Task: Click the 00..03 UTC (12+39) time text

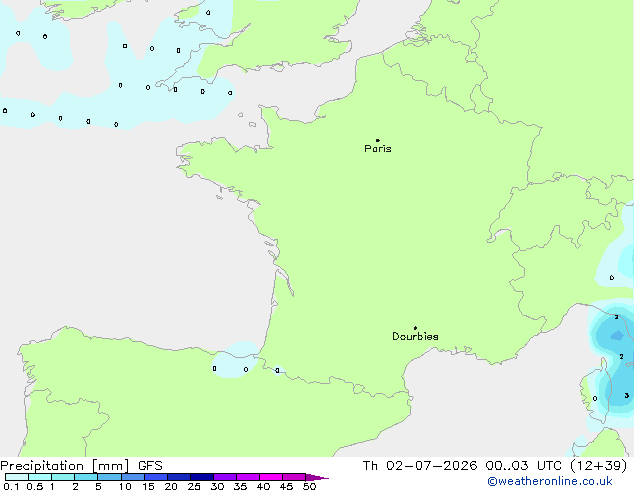Action: pos(556,466)
